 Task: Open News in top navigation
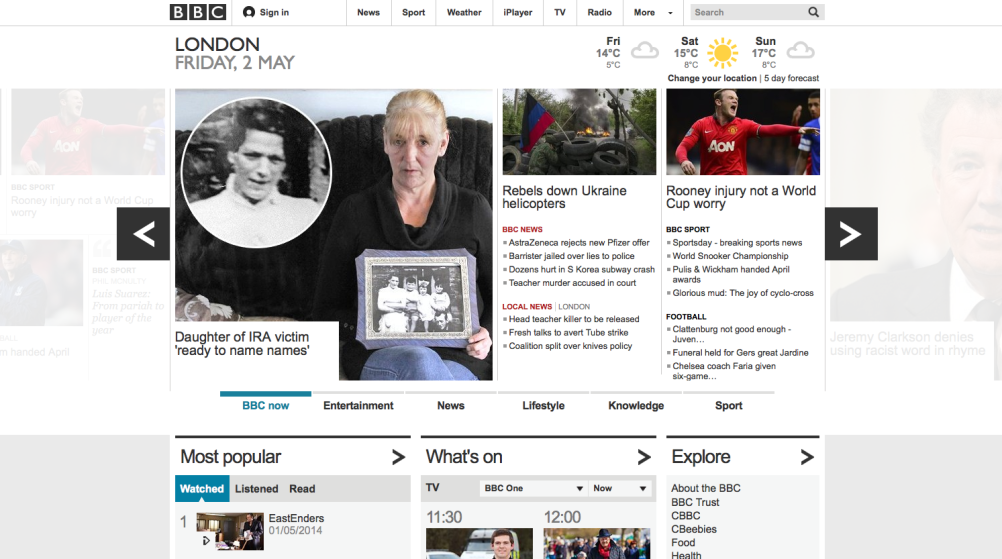click(368, 12)
